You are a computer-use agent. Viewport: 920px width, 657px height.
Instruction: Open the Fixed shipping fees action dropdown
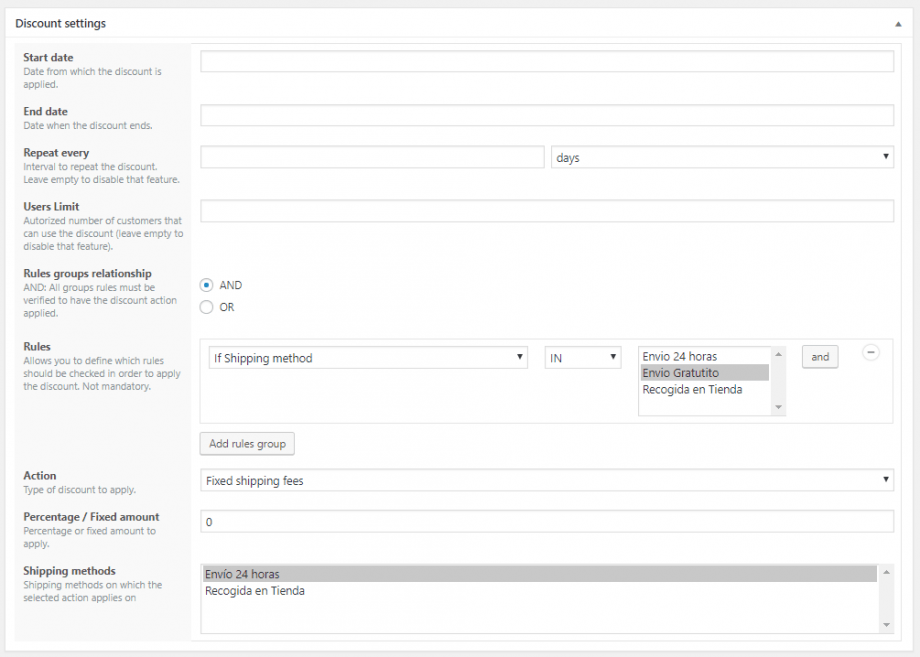click(x=546, y=481)
